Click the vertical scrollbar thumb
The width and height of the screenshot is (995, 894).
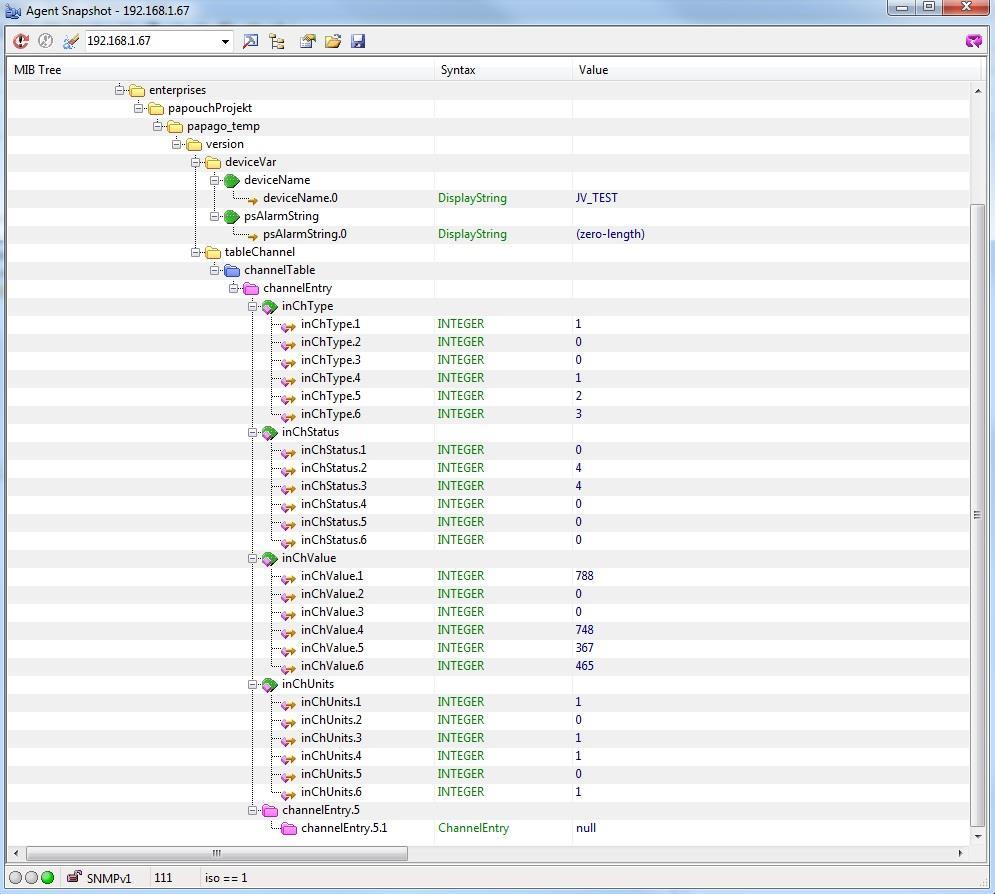(977, 515)
